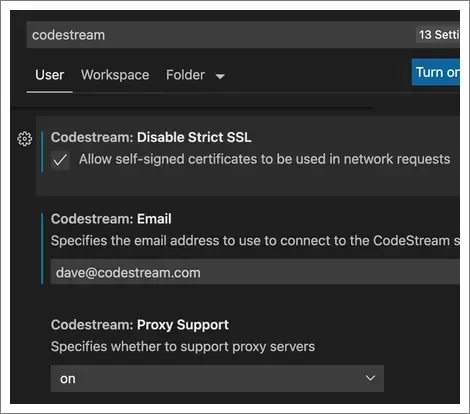Click the Codestream: Proxy Support setting title
Viewport: 470px width, 414px height.
tap(140, 325)
